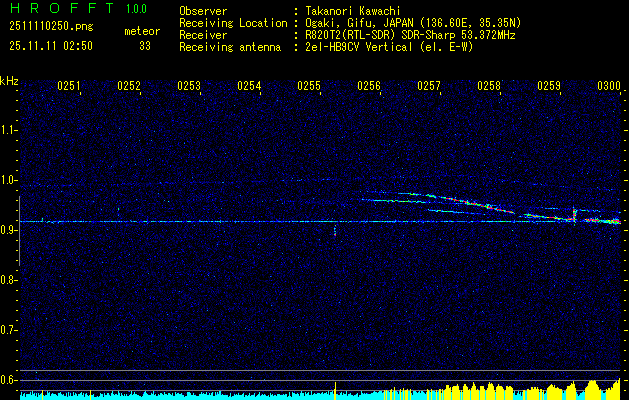The width and height of the screenshot is (629, 400).
Task: Select the 0300 time marker
Action: 608,87
